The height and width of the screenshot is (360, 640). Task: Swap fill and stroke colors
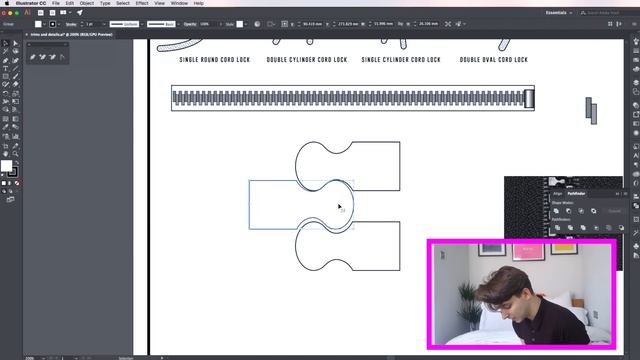click(x=17, y=162)
